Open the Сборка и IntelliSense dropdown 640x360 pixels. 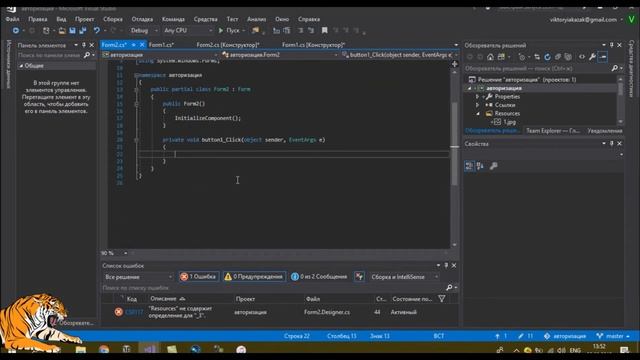point(404,277)
